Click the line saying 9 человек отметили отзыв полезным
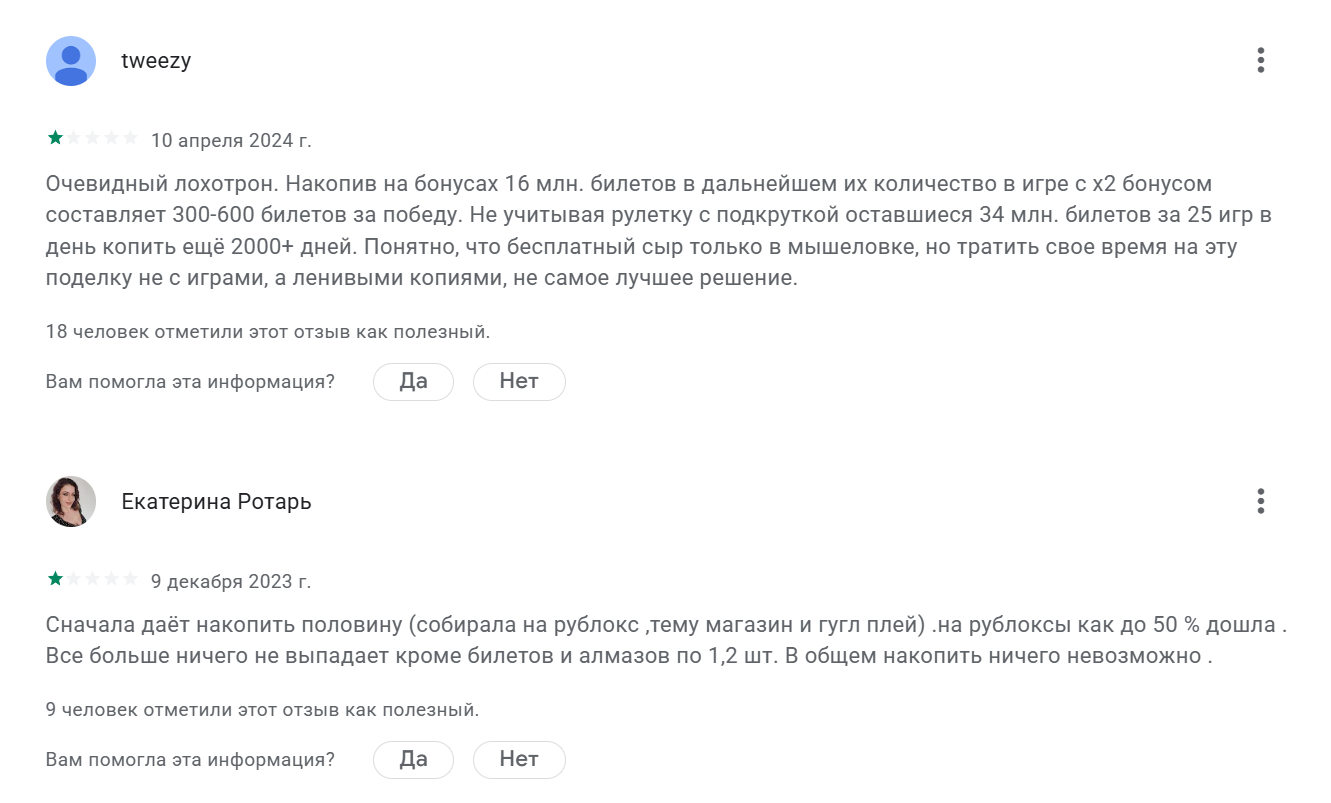The image size is (1331, 803). [263, 710]
